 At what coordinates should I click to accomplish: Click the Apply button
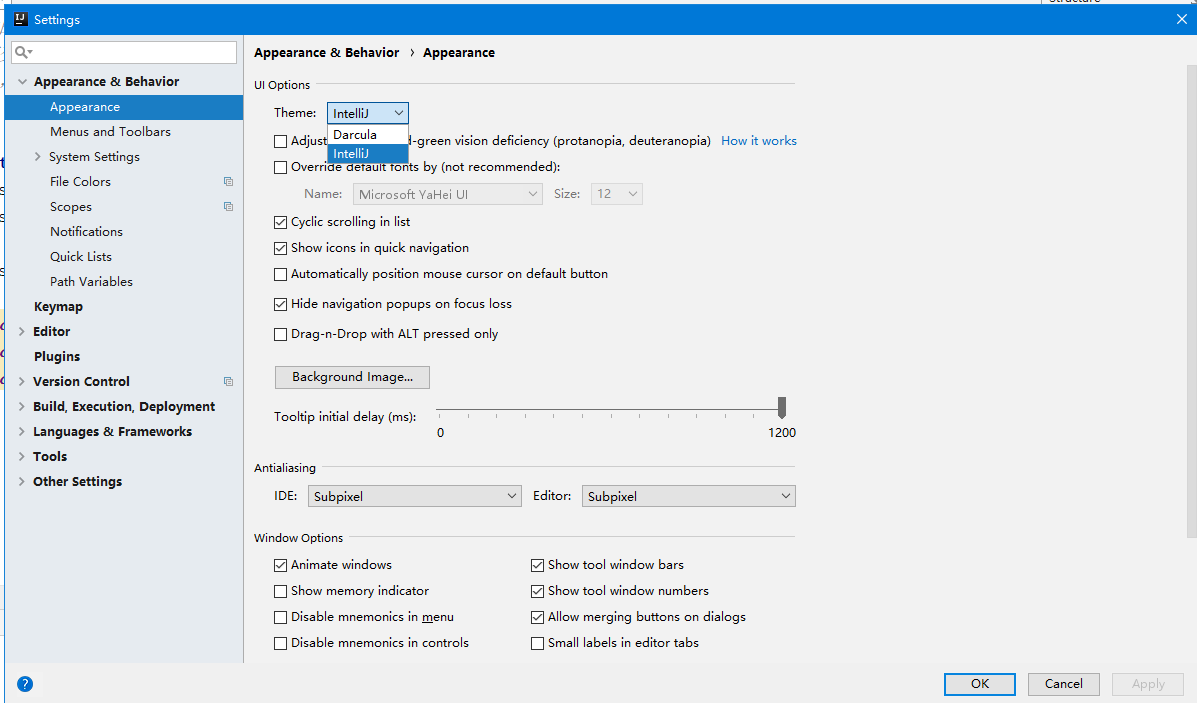1147,684
